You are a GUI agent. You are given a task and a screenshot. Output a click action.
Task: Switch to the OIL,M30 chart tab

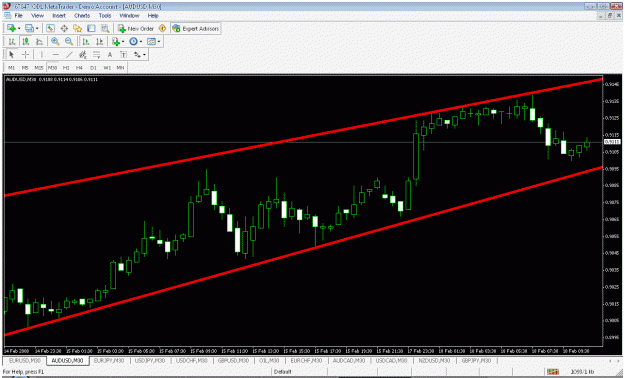[x=269, y=360]
